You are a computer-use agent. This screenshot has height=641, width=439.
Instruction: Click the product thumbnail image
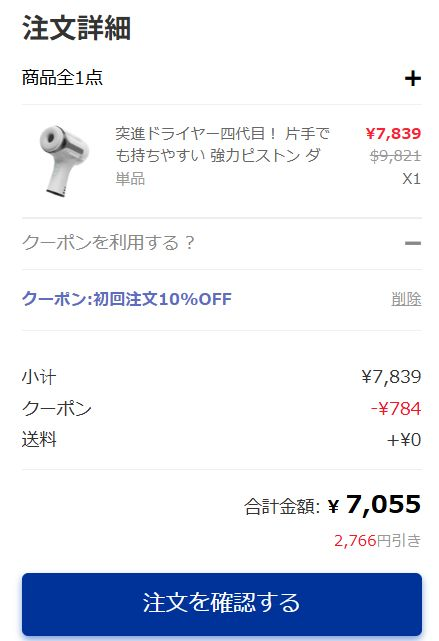point(64,161)
